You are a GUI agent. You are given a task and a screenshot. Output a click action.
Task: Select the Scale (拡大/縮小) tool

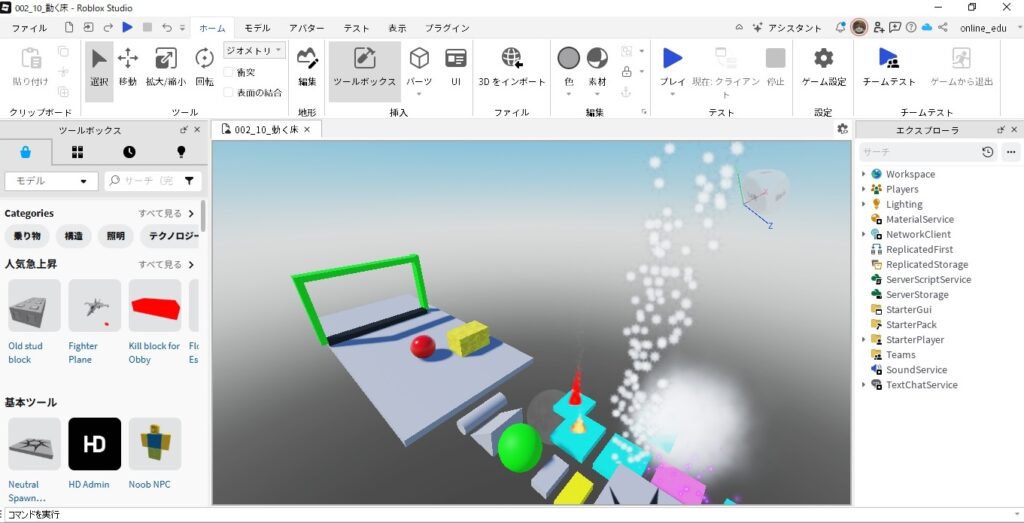166,66
